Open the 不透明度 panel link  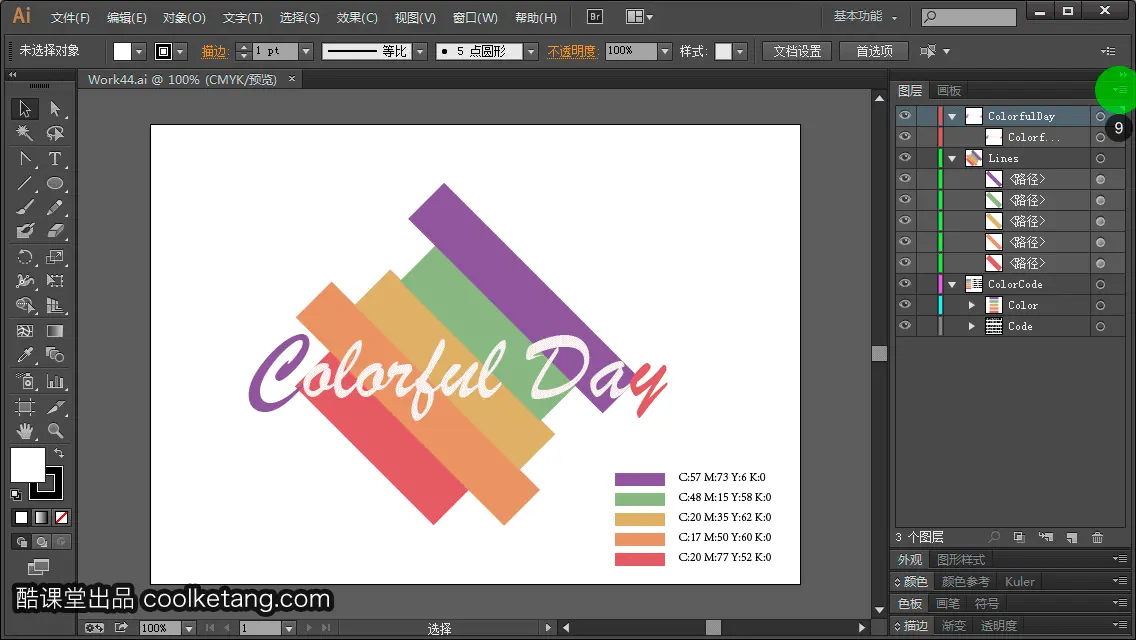click(571, 51)
